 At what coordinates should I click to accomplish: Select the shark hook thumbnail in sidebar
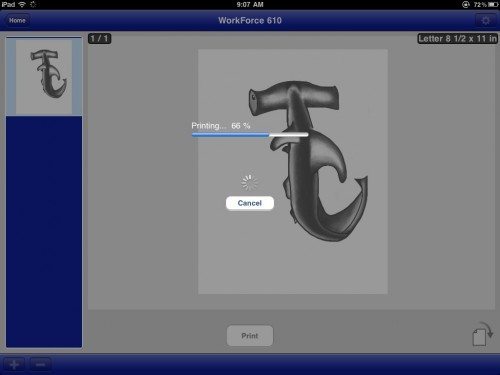coord(44,77)
